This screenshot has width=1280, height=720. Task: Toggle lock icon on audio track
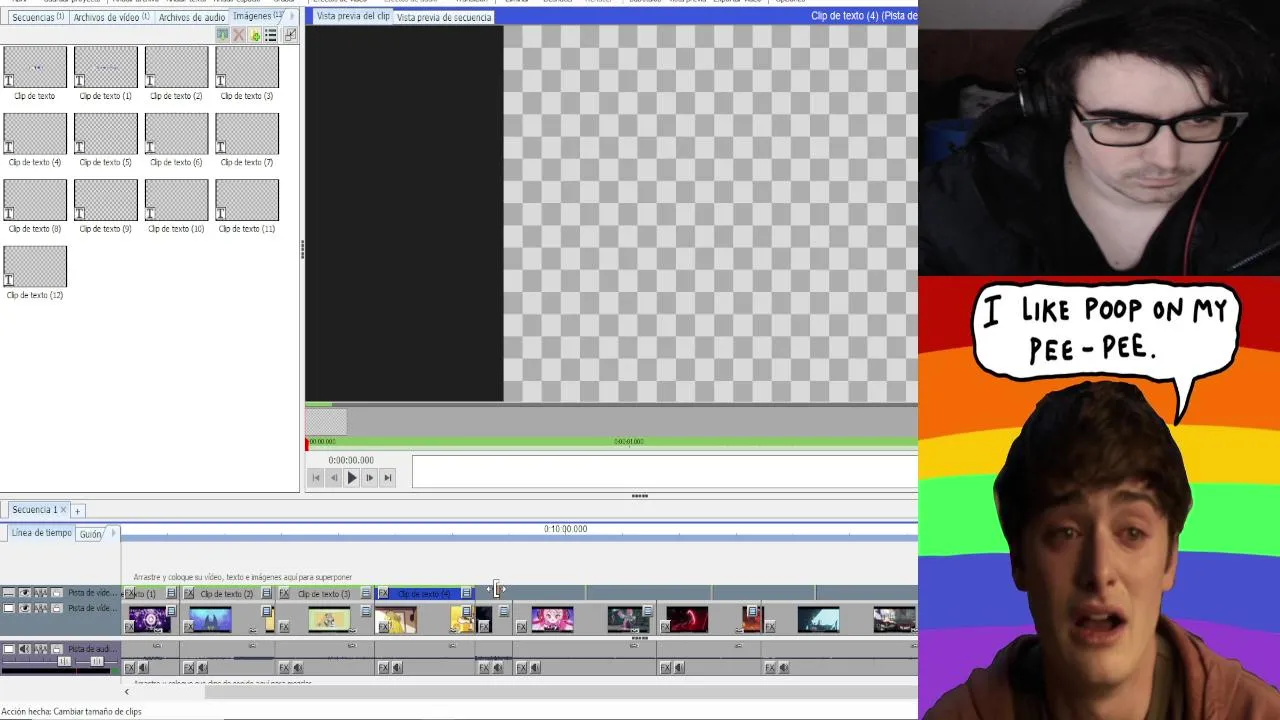tap(57, 649)
